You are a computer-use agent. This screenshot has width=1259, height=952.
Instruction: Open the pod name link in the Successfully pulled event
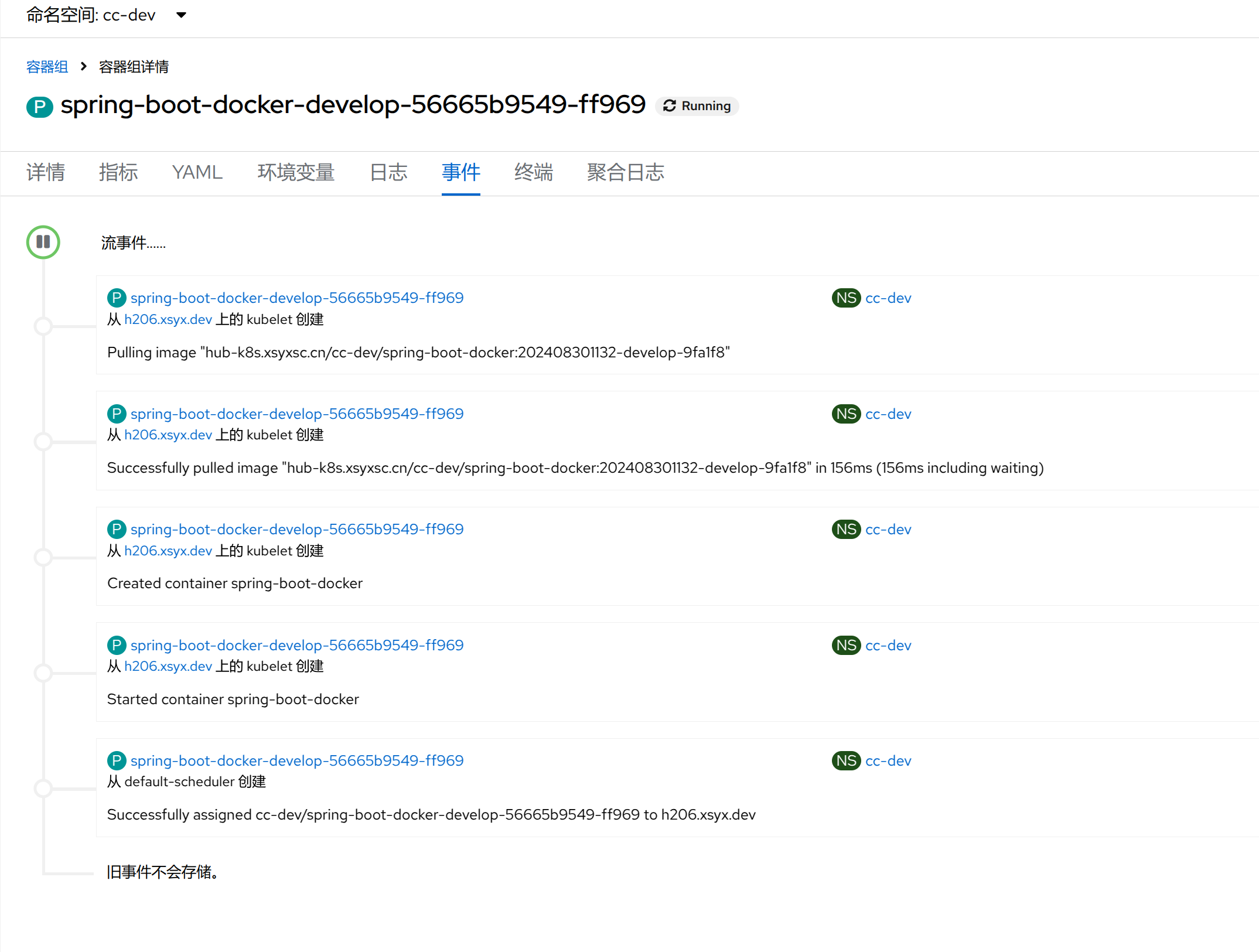pyautogui.click(x=296, y=414)
